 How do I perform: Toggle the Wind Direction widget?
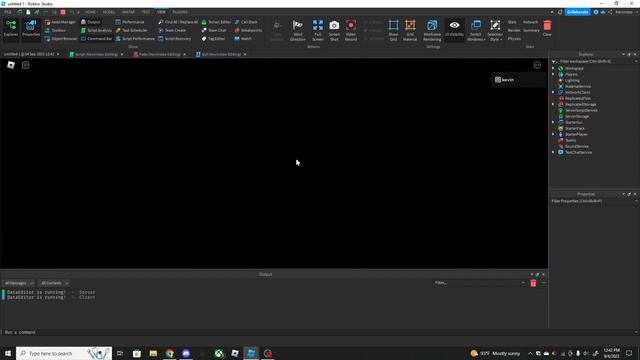(x=298, y=30)
